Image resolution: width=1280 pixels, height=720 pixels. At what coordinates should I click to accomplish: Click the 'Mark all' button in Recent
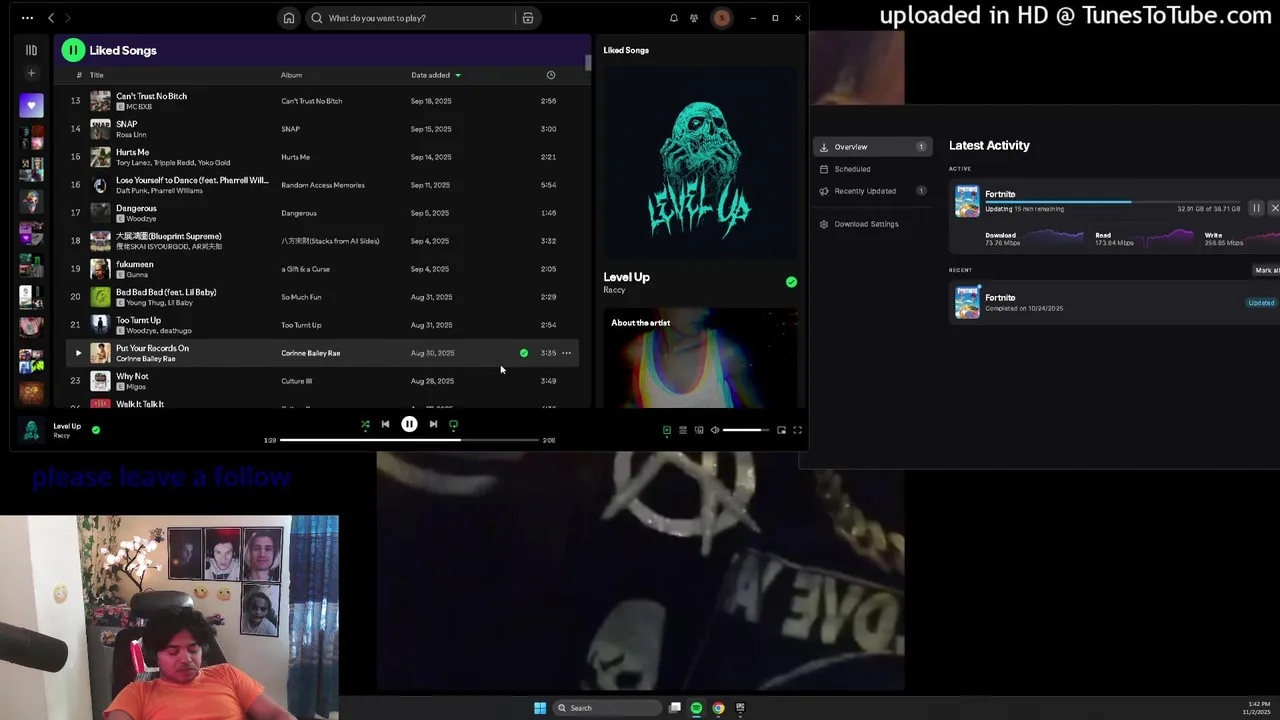[1267, 270]
